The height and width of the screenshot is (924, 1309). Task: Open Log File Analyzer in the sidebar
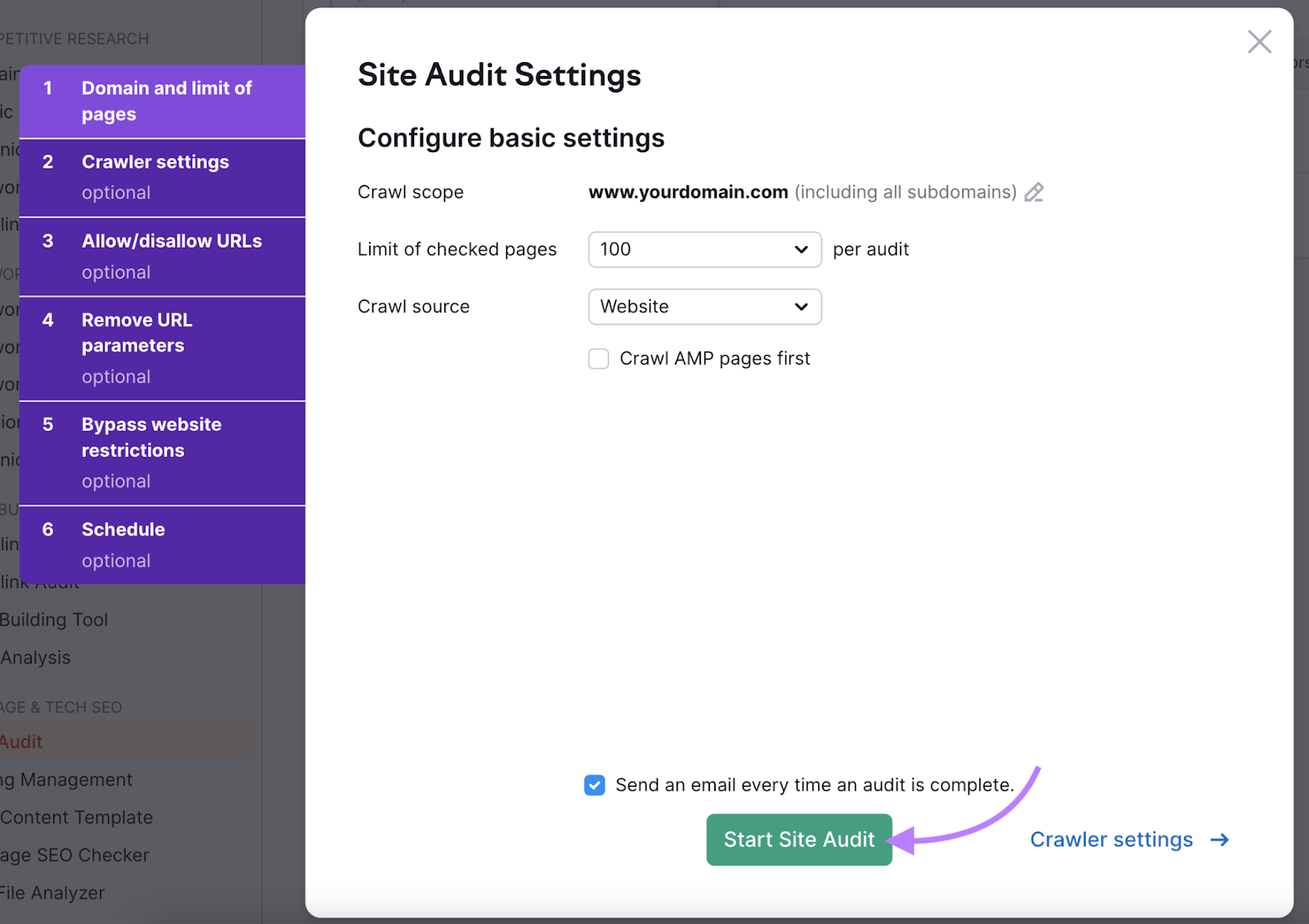52,892
